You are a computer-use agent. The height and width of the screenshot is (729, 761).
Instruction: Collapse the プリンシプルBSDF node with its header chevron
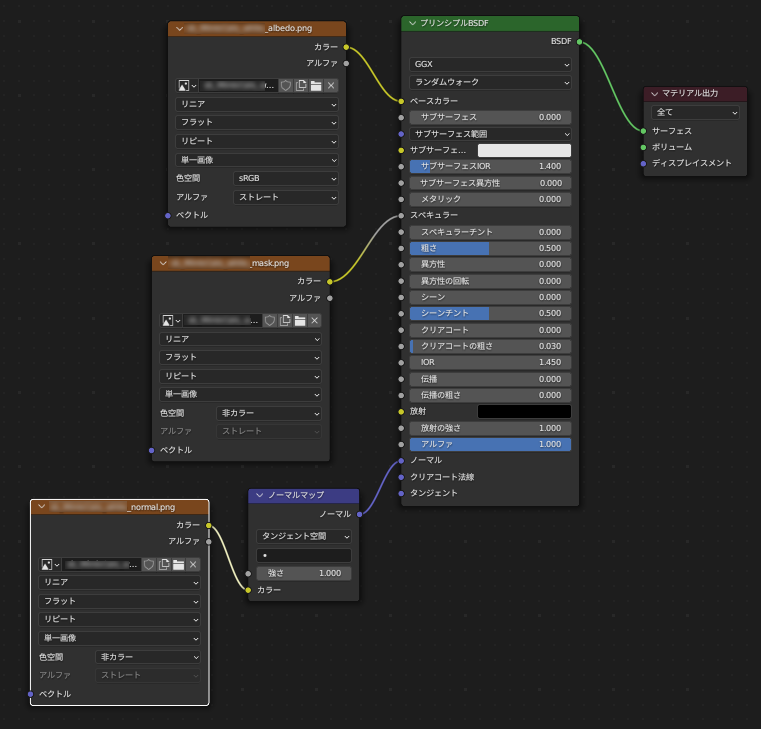(412, 23)
